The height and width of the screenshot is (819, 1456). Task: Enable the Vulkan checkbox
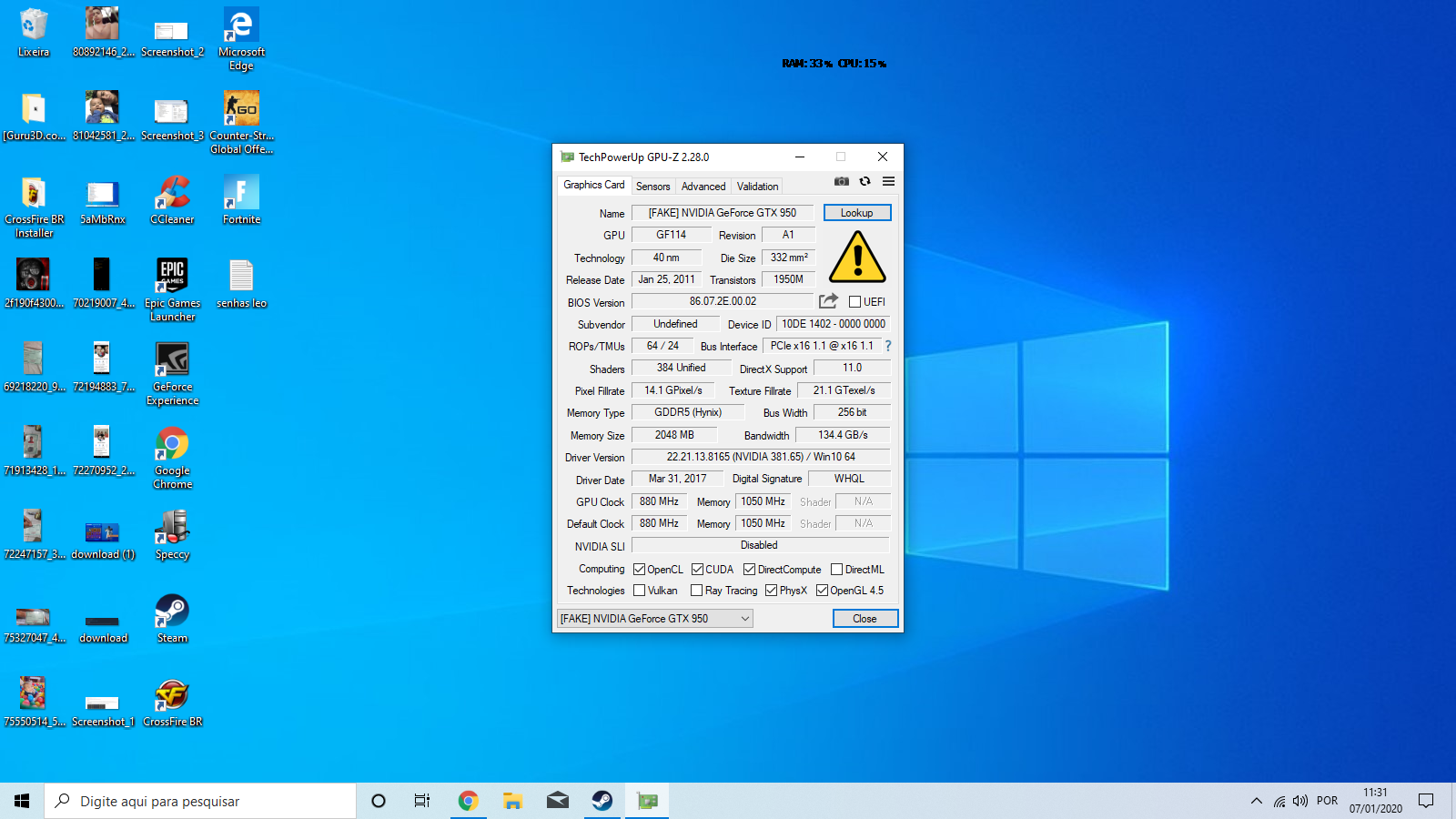coord(639,591)
